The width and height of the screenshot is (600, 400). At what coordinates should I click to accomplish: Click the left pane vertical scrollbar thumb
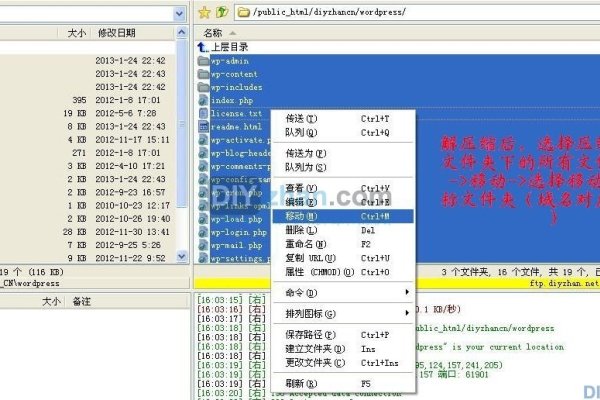182,123
